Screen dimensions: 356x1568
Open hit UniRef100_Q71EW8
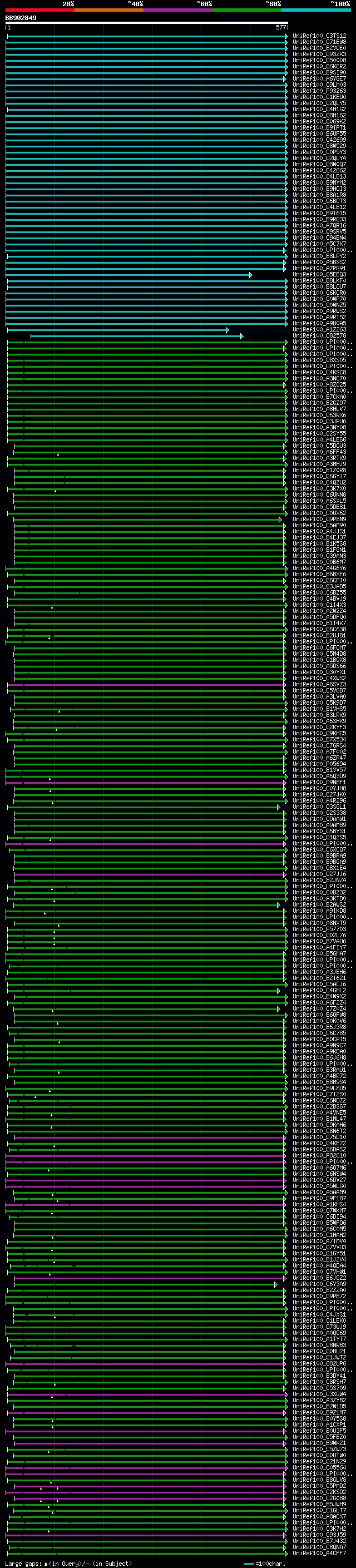(319, 42)
